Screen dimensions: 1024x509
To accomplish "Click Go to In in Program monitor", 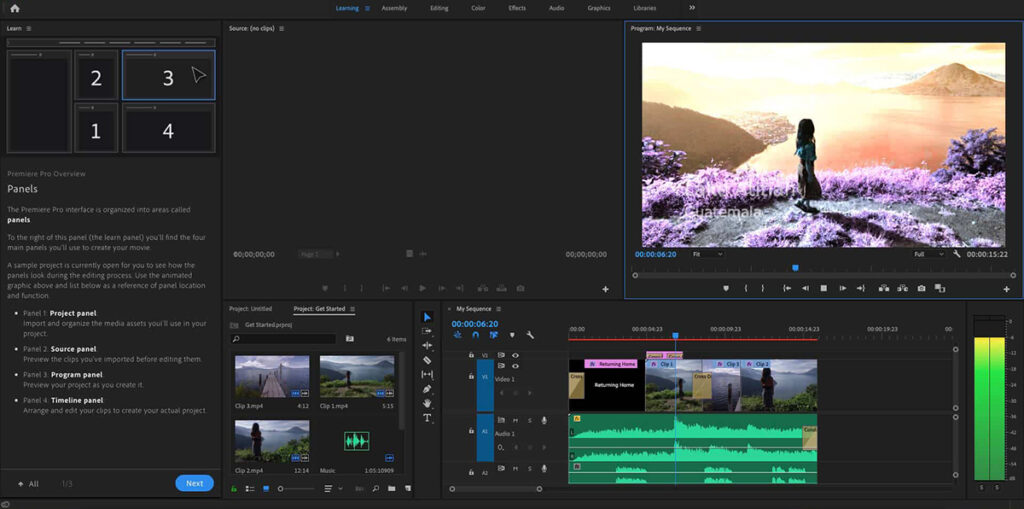I will click(787, 288).
